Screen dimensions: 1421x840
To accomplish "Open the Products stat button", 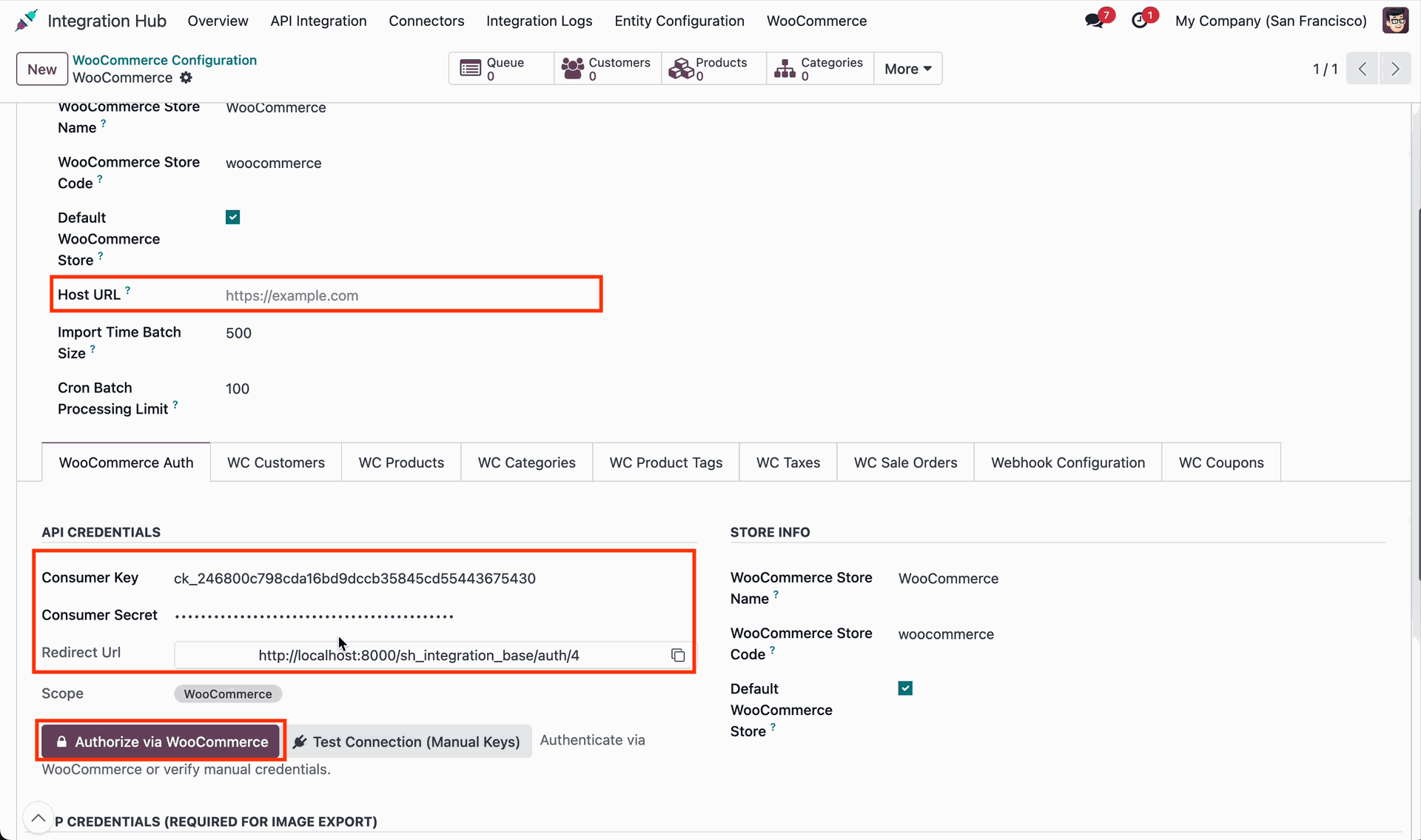I will (713, 69).
